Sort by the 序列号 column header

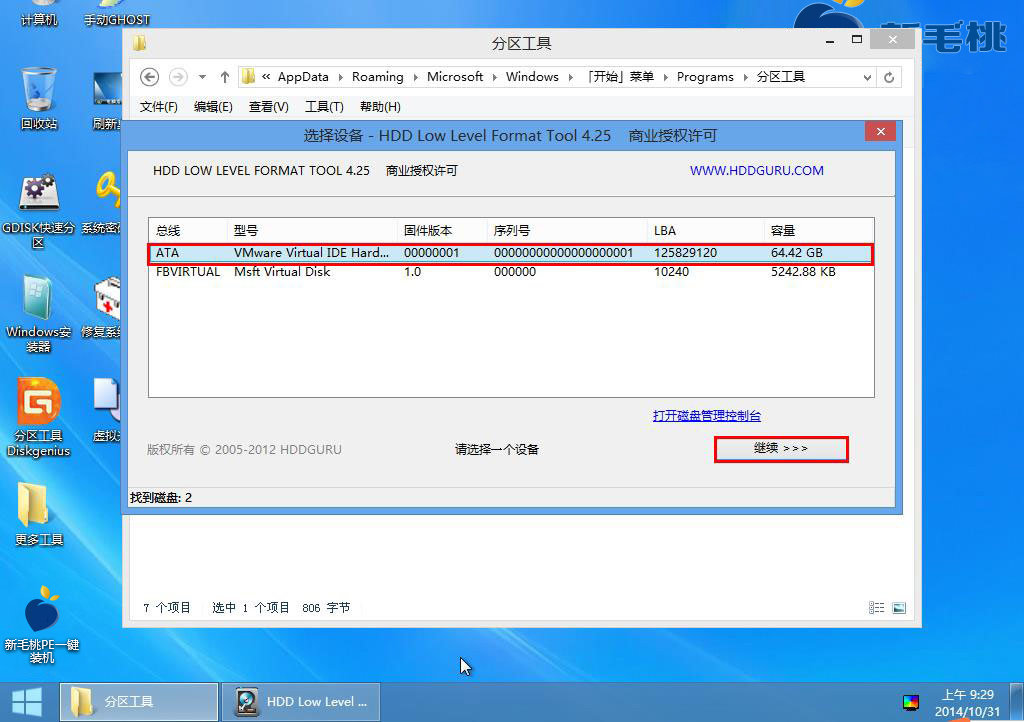[x=567, y=230]
